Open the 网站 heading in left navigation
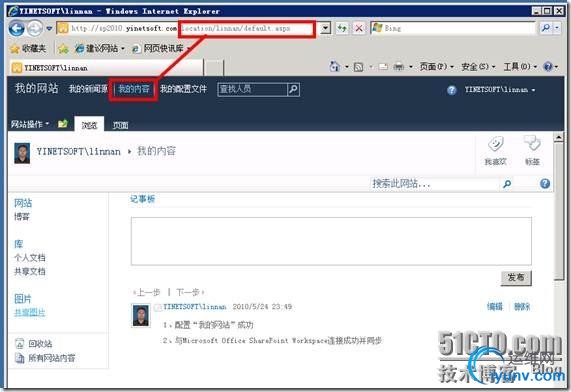Screen dimensions: 571x392 coord(23,203)
